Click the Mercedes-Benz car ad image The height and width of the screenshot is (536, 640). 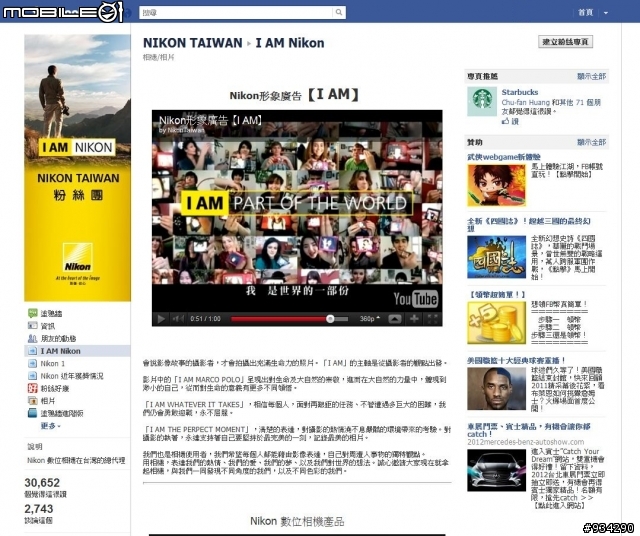pyautogui.click(x=497, y=470)
